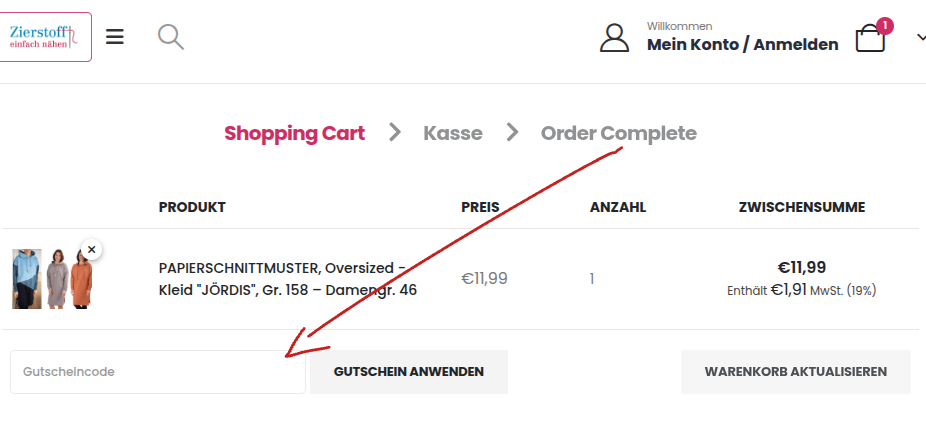This screenshot has width=926, height=426.
Task: Select the Order Complete step
Action: click(x=618, y=134)
